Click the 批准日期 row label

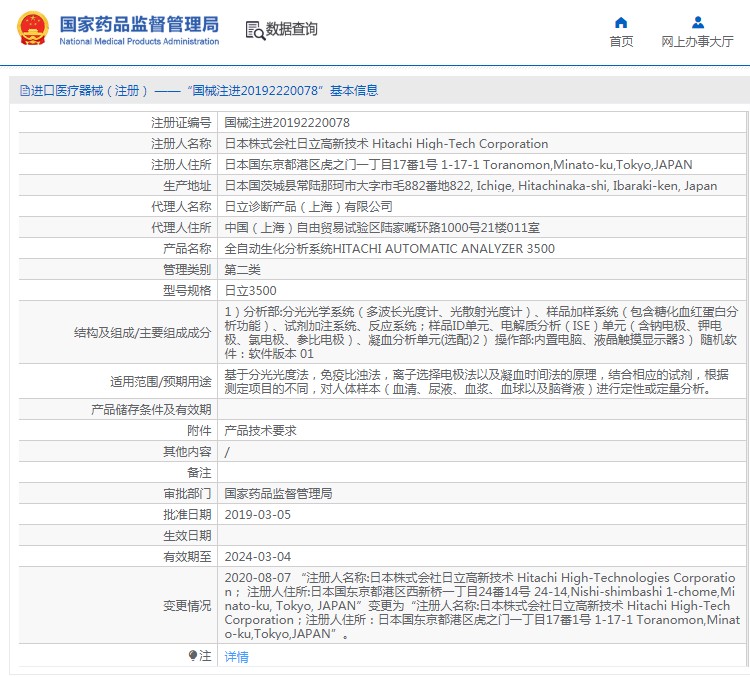(187, 515)
